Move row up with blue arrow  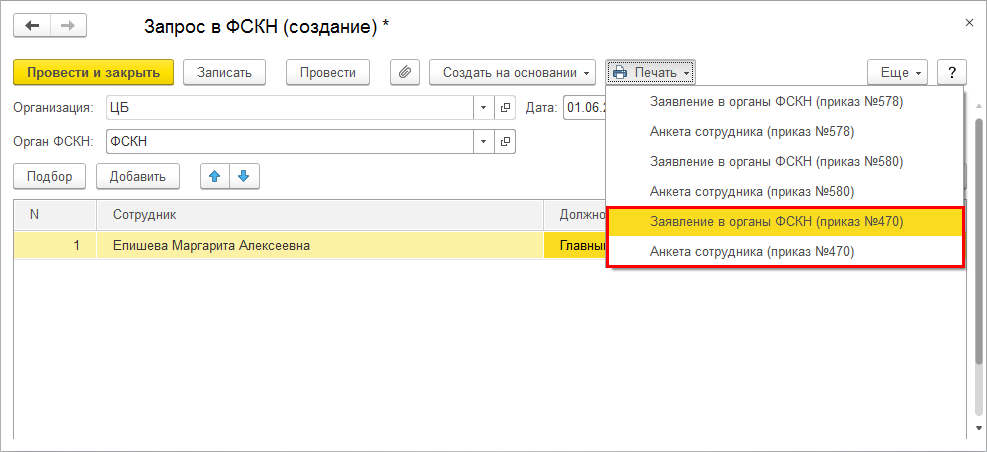coord(214,177)
